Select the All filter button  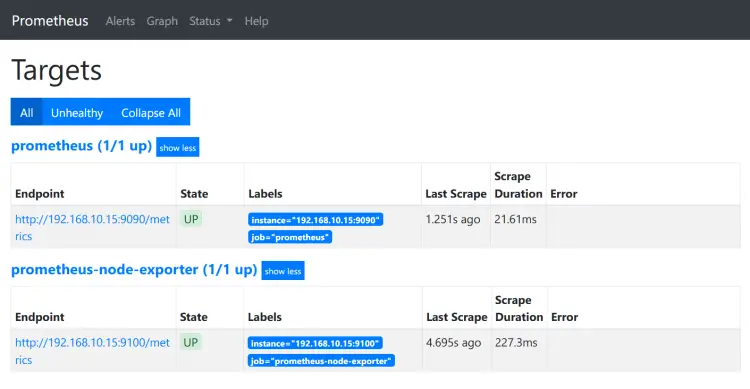click(26, 112)
